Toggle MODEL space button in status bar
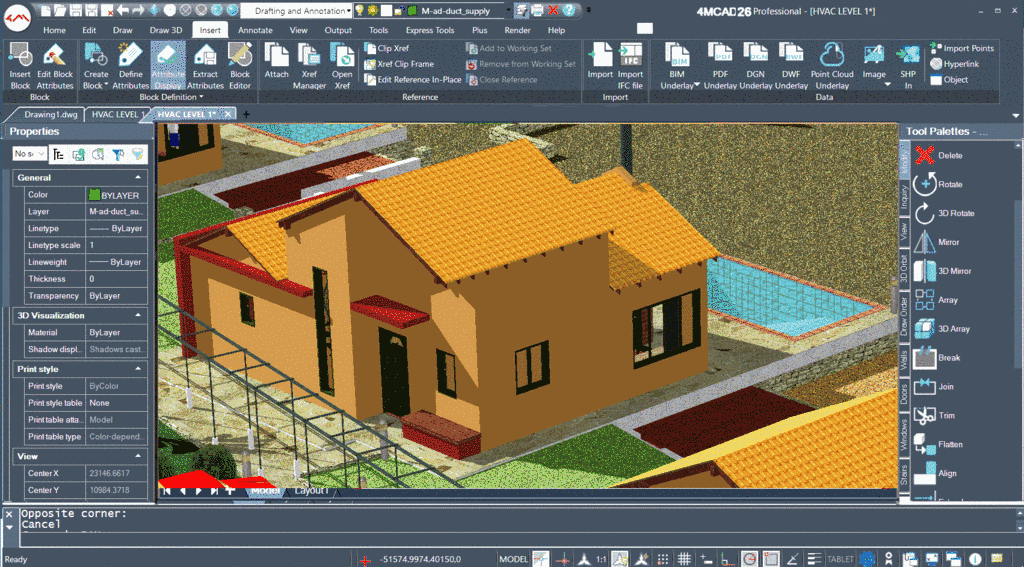Image resolution: width=1024 pixels, height=567 pixels. [x=513, y=559]
